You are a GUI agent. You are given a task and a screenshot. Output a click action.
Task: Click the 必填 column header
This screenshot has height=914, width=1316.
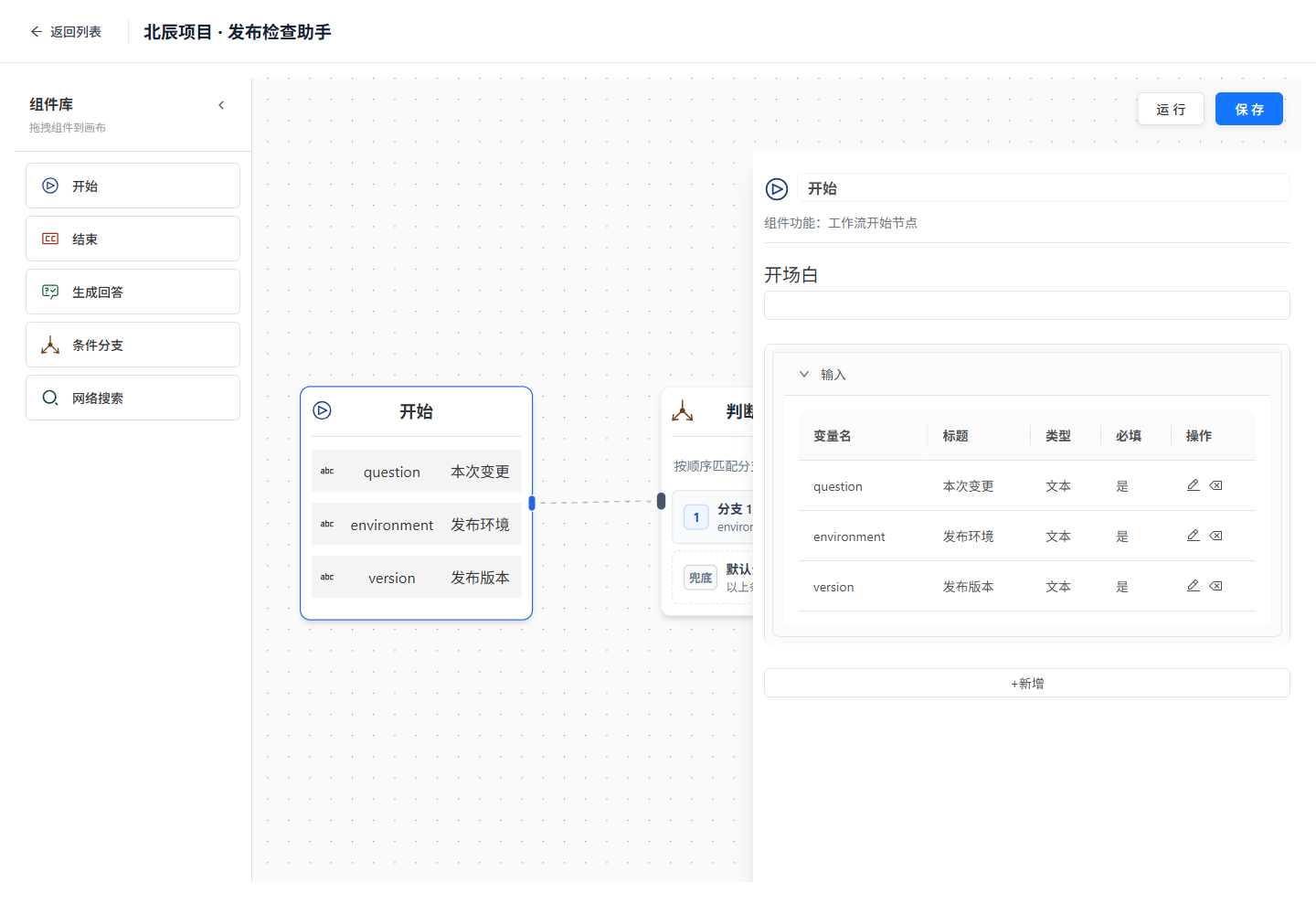point(1129,436)
